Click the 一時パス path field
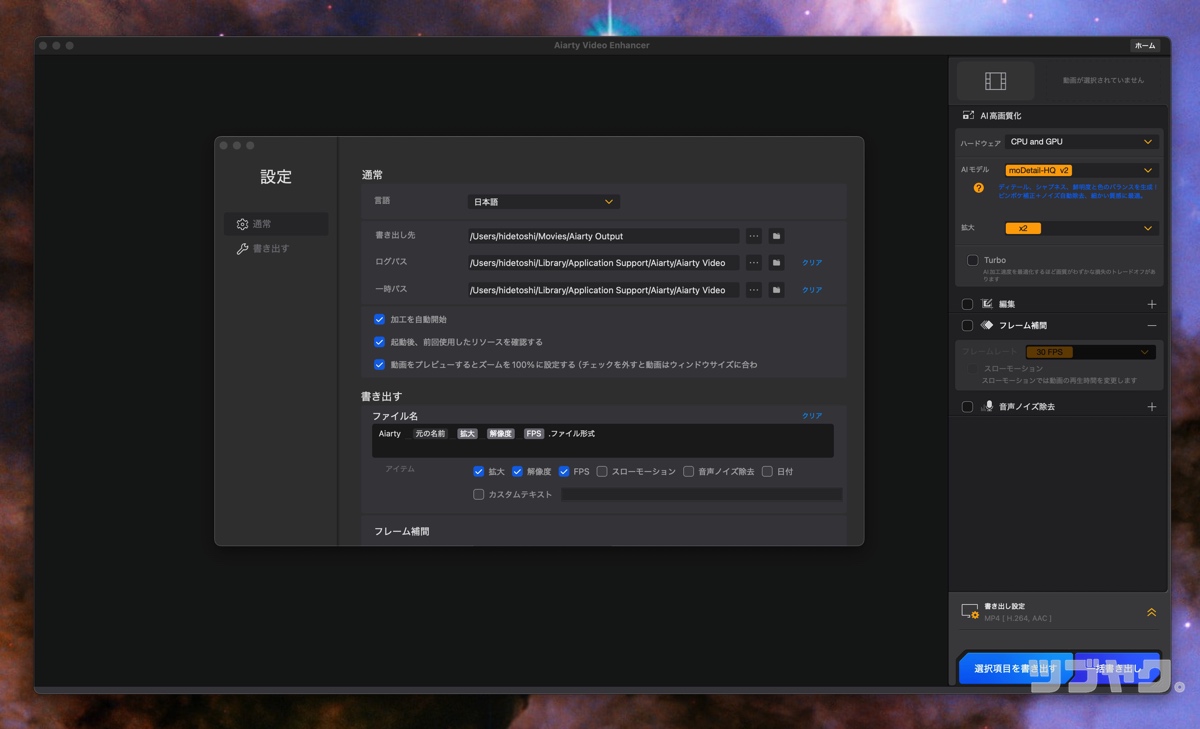 coord(604,290)
